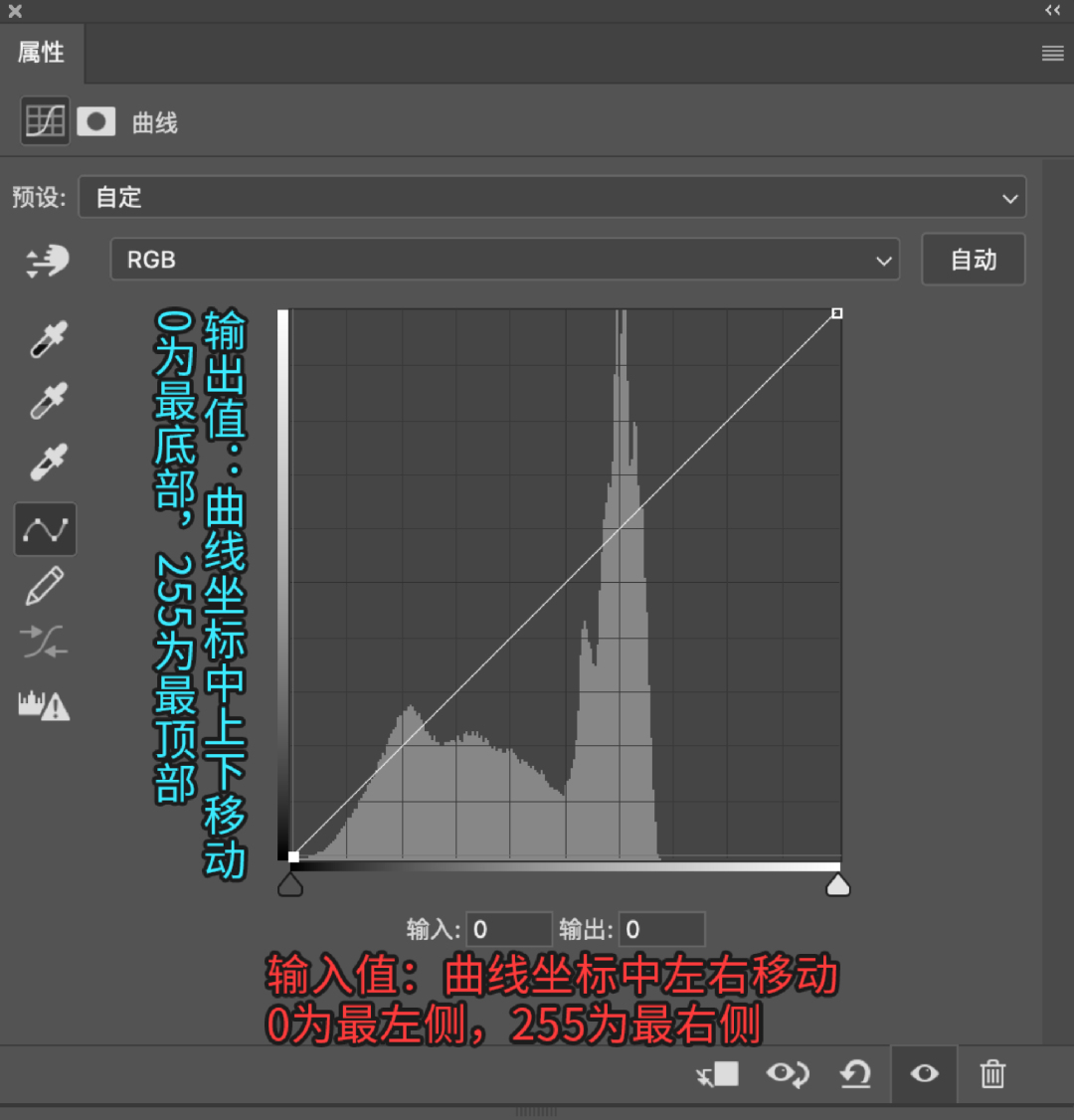1074x1120 pixels.
Task: Select the black point eyedropper
Action: 45,338
